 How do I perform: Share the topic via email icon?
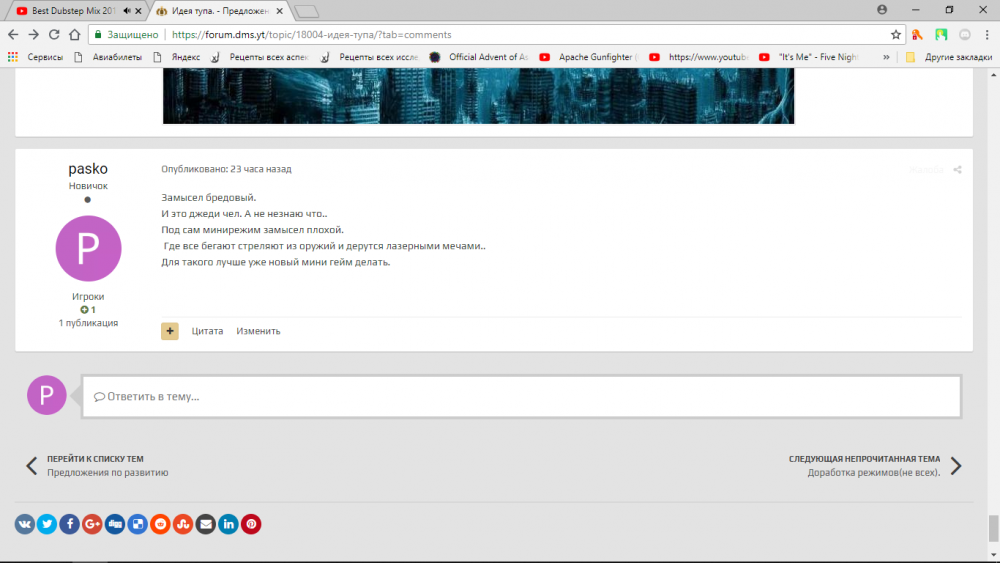tap(206, 523)
